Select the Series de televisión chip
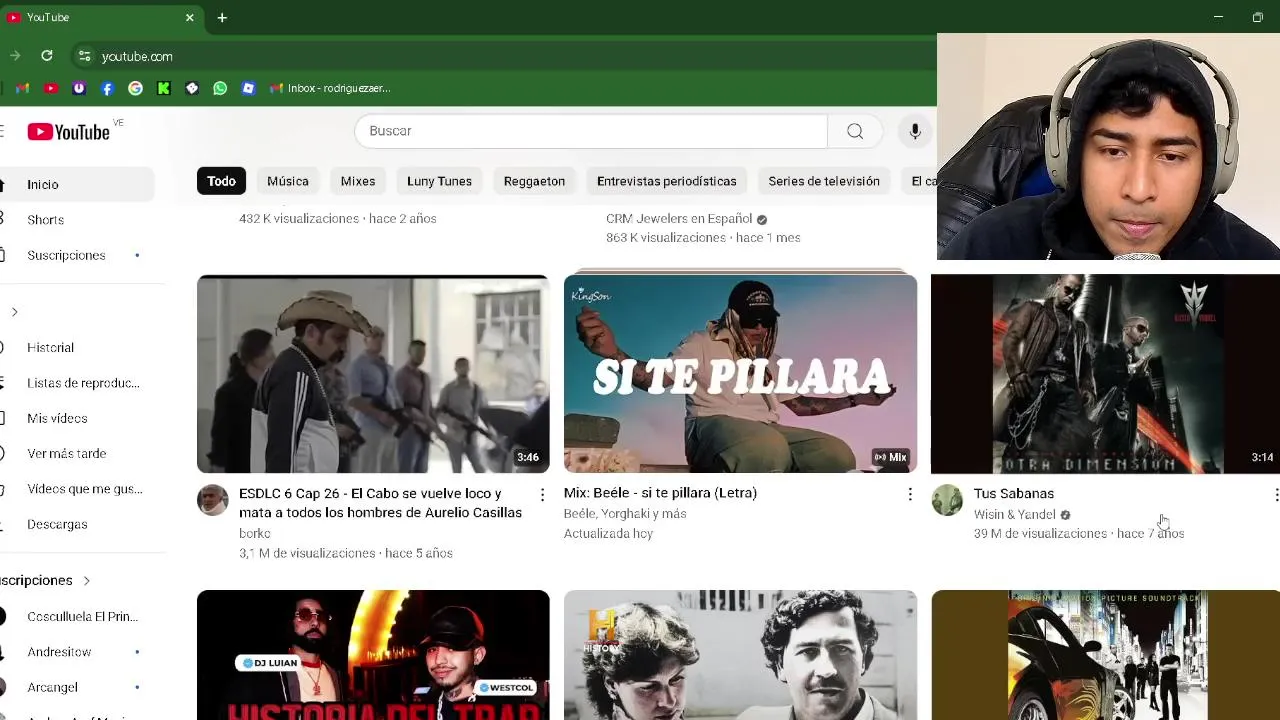The width and height of the screenshot is (1280, 720). click(x=824, y=181)
